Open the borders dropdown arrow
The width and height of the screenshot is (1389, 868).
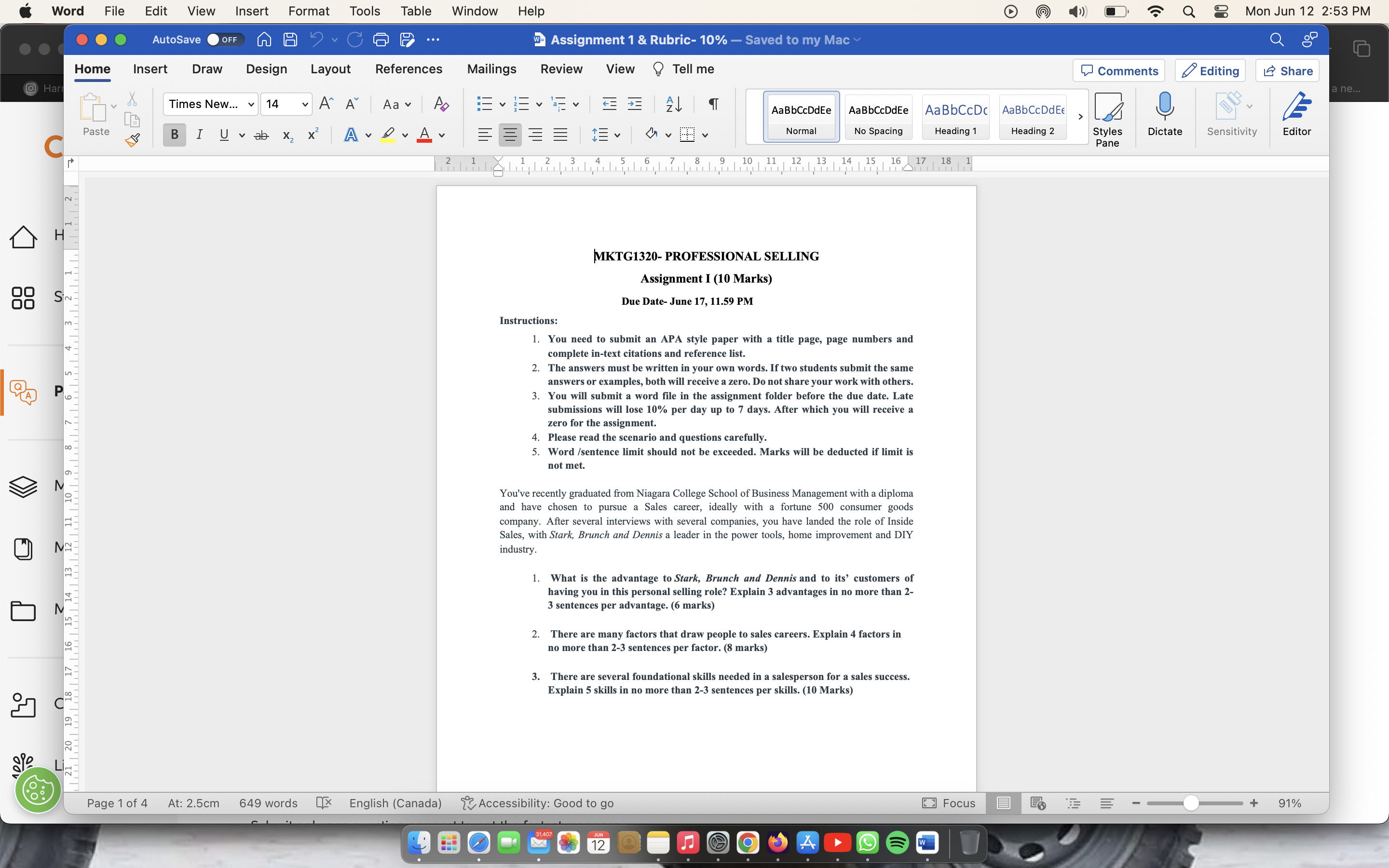[706, 136]
